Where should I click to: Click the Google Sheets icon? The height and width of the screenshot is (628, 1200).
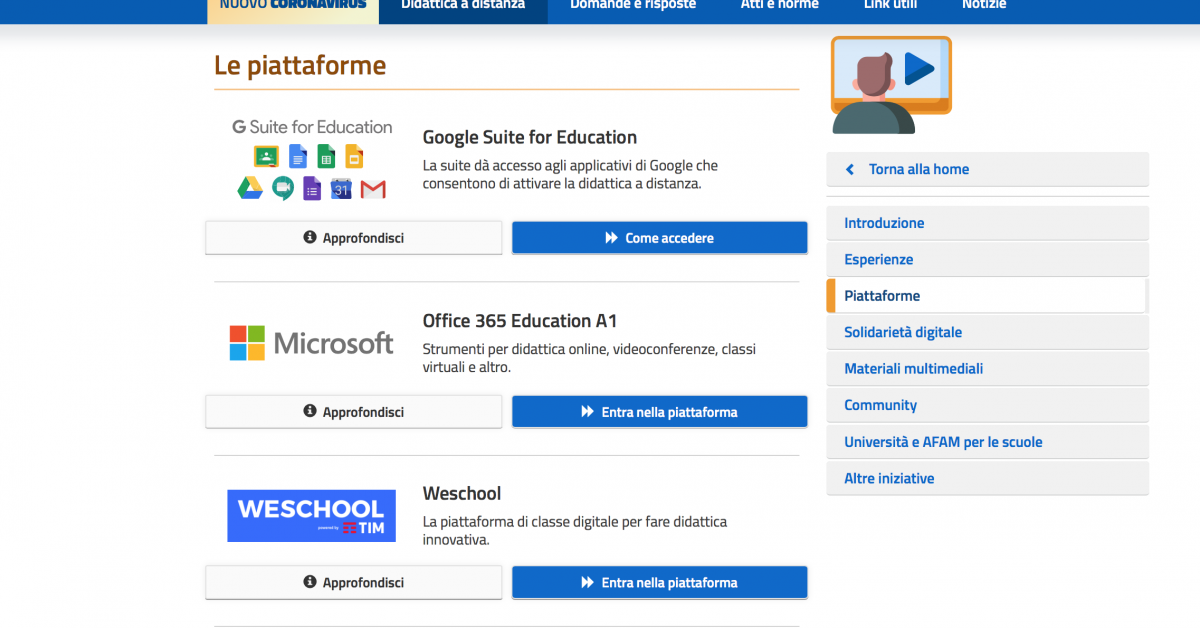pyautogui.click(x=326, y=156)
